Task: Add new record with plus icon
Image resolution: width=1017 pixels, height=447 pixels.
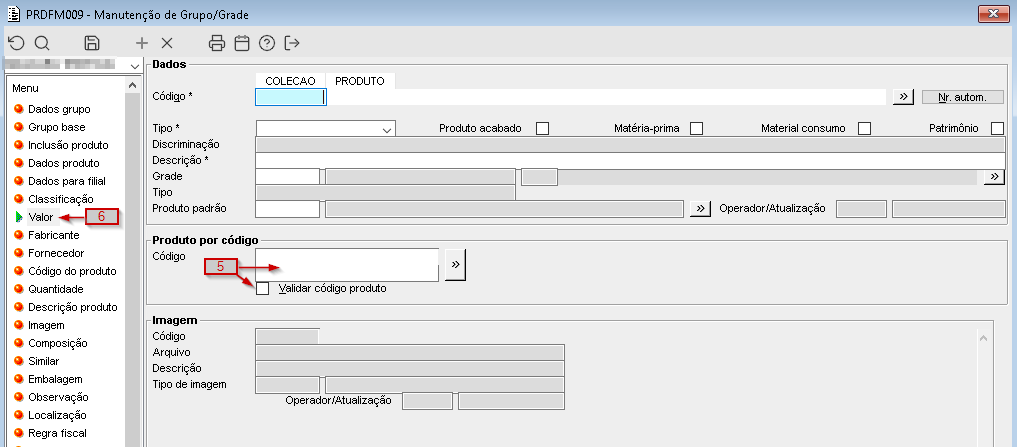Action: point(141,43)
